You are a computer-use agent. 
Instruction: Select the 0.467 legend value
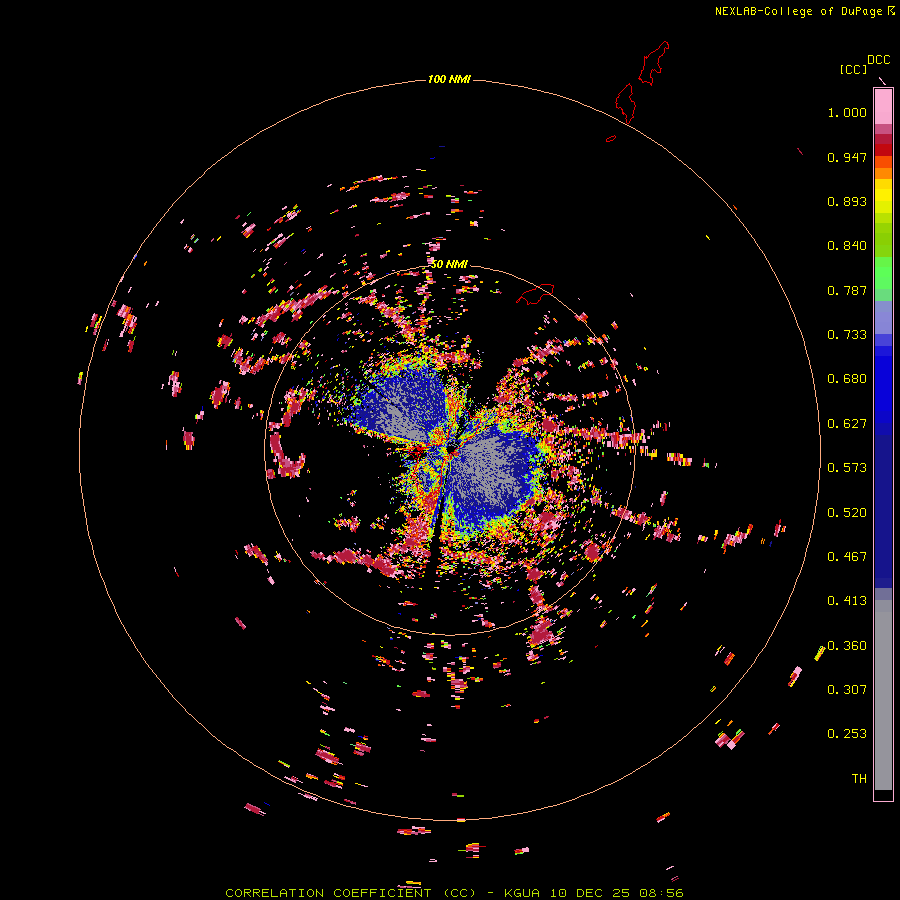coord(847,557)
